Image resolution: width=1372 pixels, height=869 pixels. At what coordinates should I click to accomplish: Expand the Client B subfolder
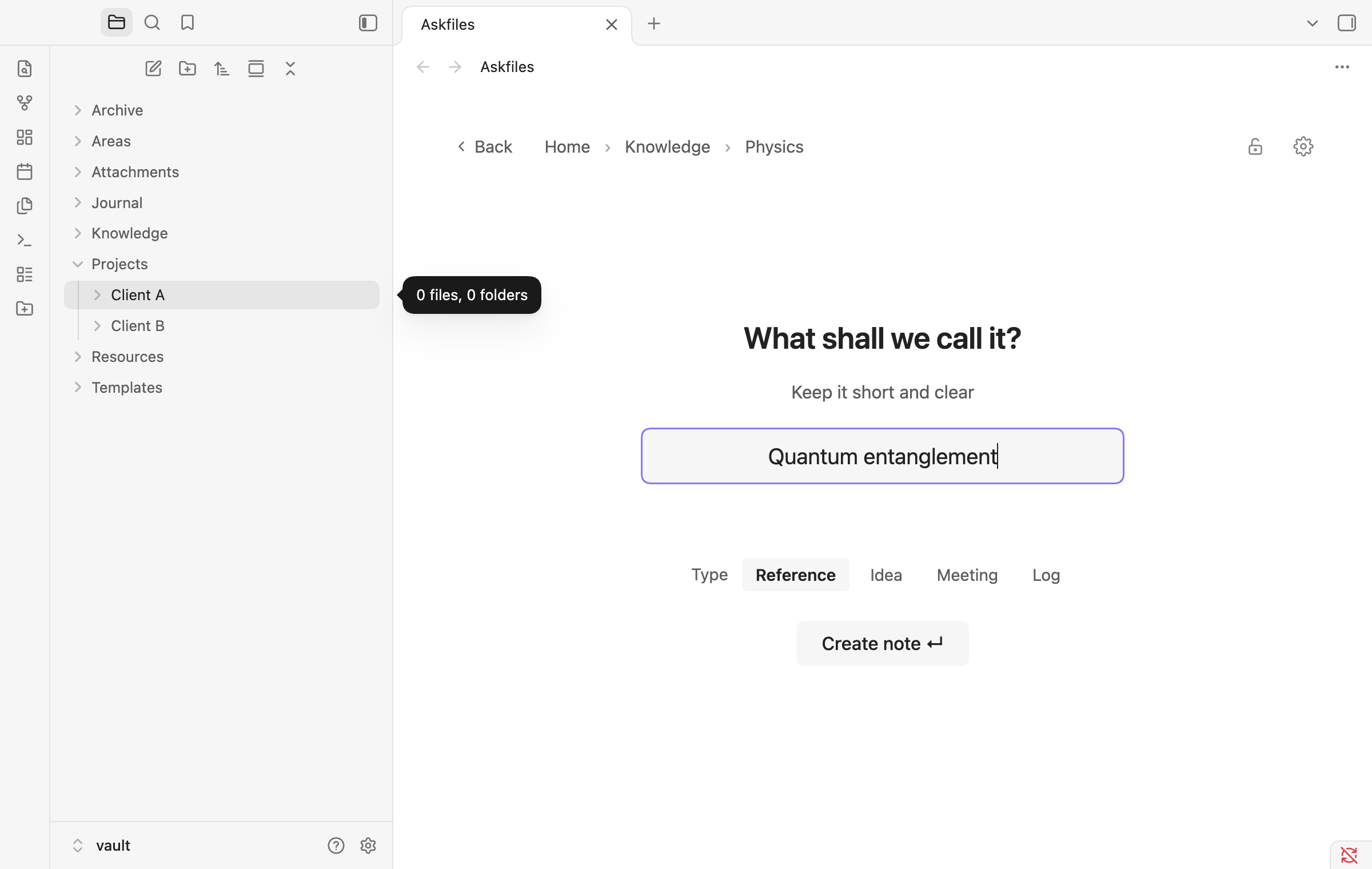97,326
